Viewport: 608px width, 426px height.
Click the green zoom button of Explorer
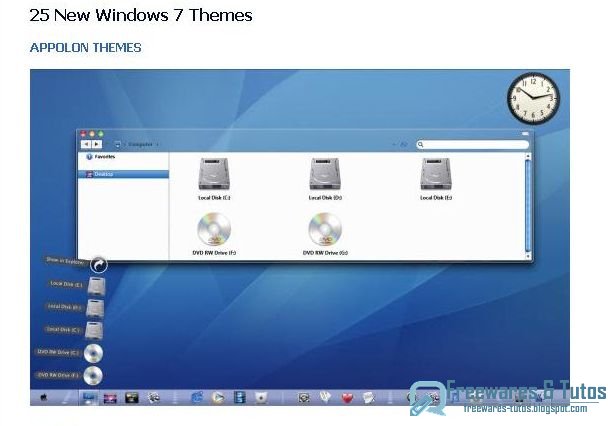(100, 134)
